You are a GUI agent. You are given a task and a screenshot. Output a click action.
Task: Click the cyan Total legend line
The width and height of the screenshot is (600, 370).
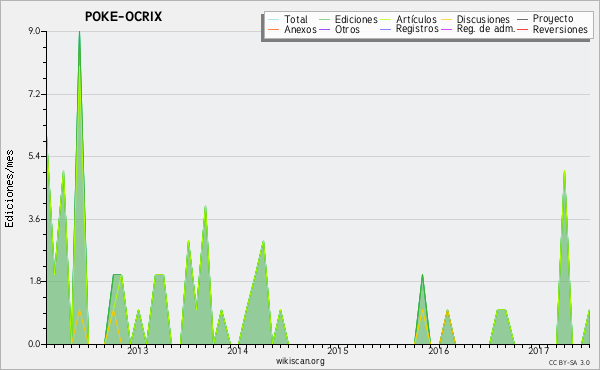tap(274, 19)
